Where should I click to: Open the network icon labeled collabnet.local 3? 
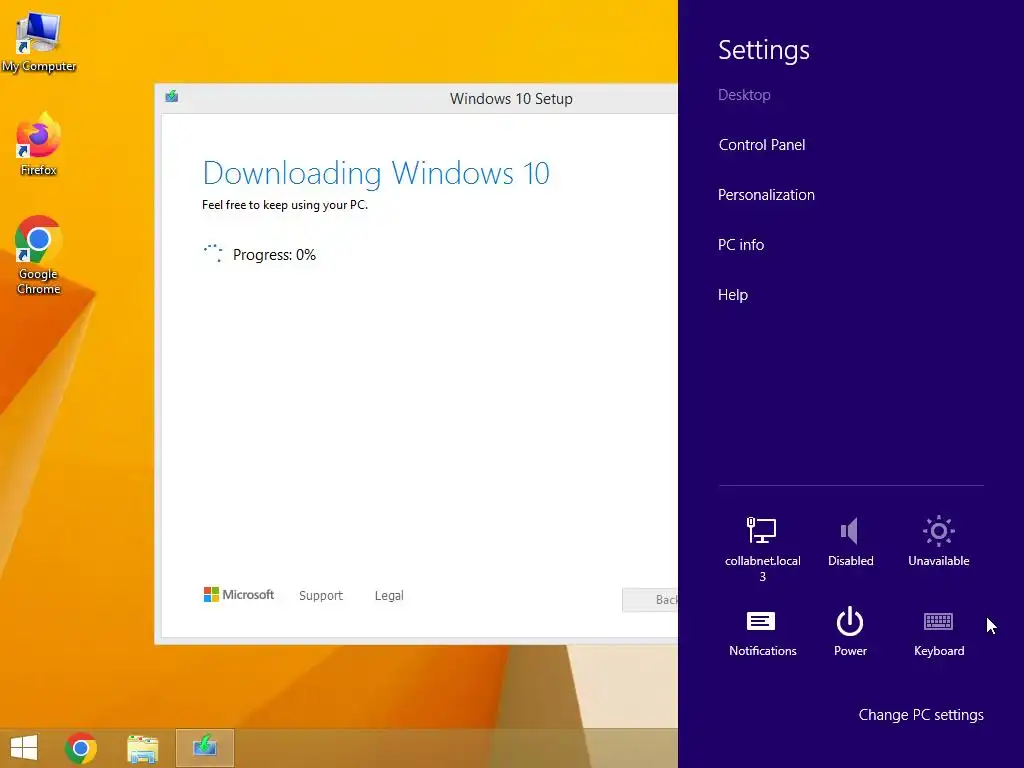click(761, 547)
